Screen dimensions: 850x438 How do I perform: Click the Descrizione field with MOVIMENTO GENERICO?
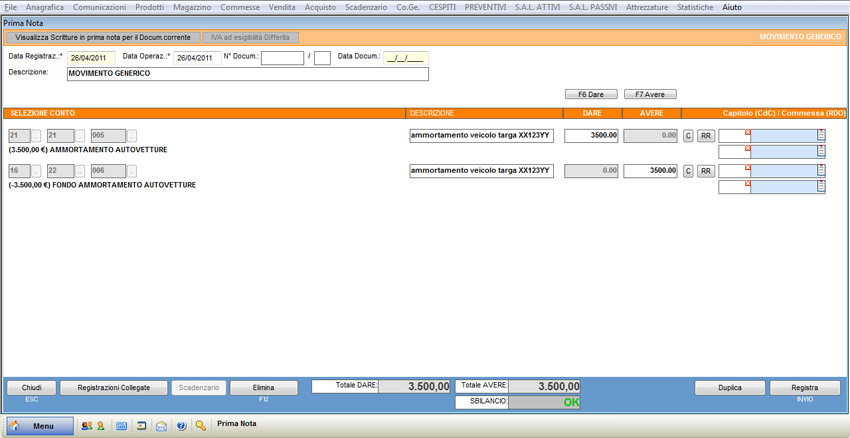click(247, 73)
